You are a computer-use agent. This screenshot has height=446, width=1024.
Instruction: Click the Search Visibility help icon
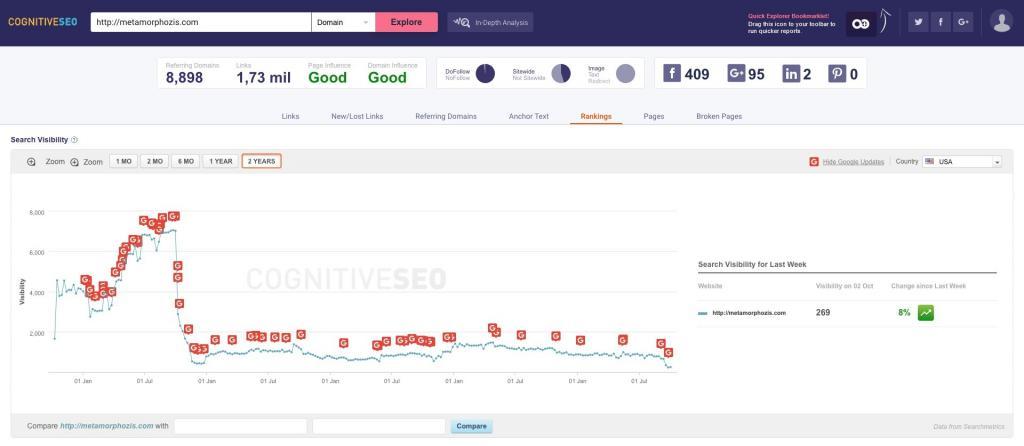coord(74,140)
